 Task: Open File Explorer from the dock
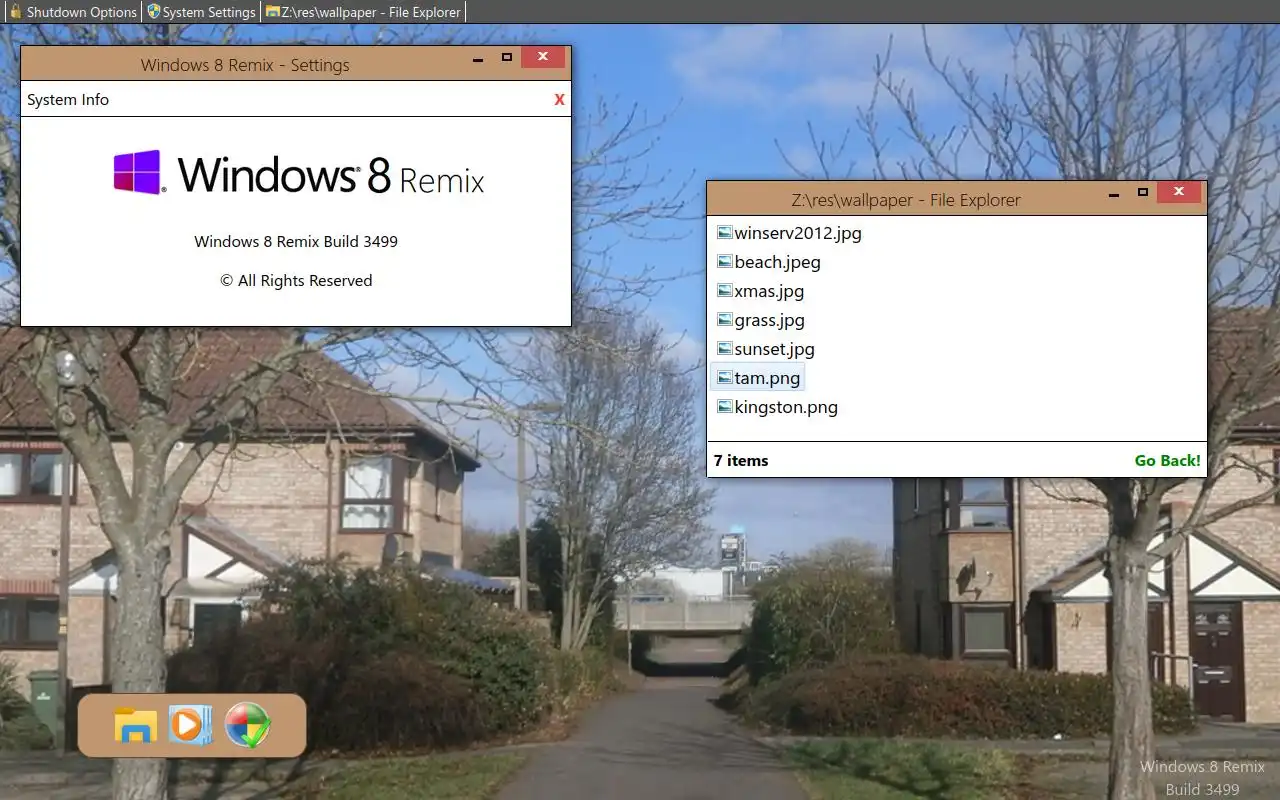pyautogui.click(x=135, y=725)
